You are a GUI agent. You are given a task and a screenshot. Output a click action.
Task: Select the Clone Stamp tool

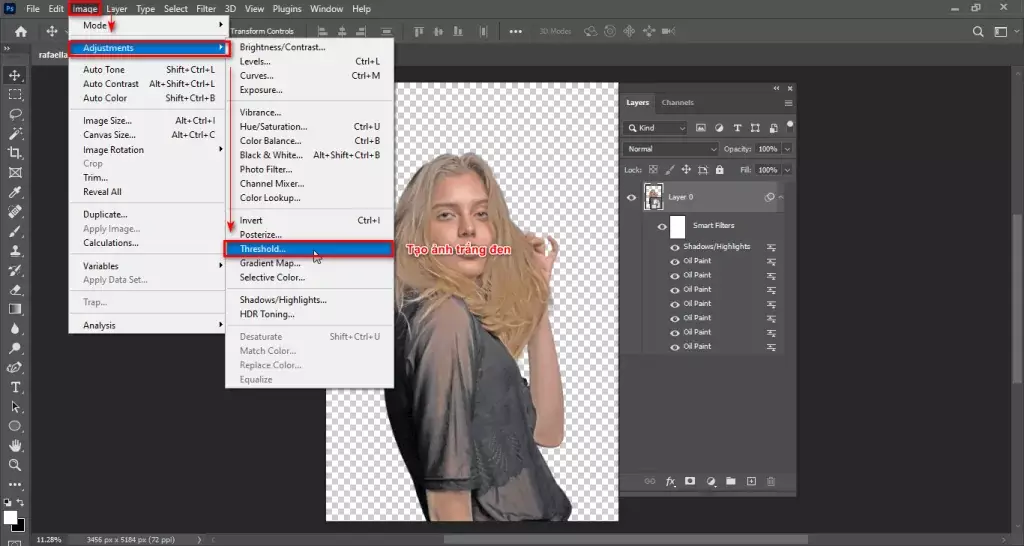15,251
